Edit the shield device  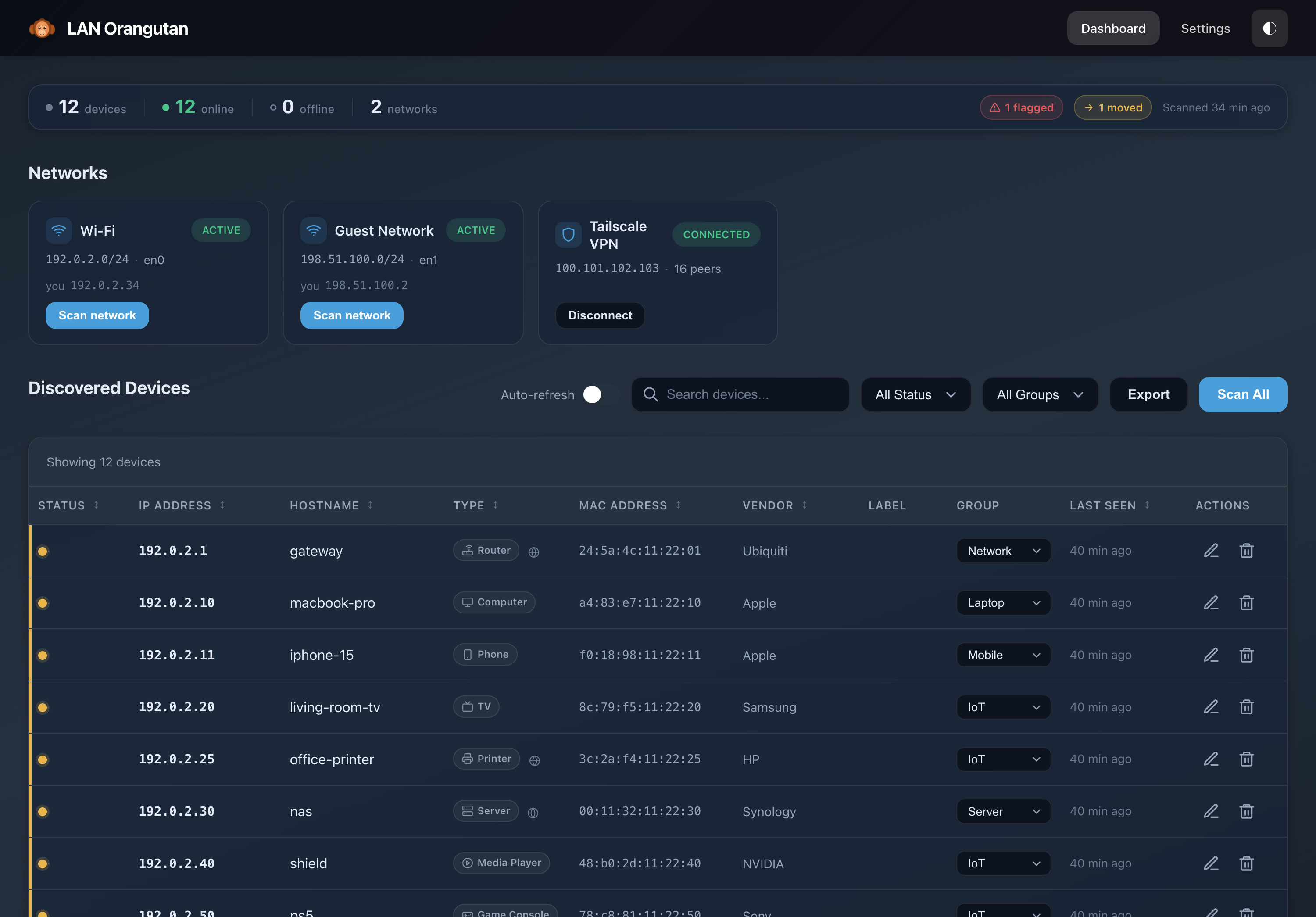click(x=1211, y=864)
